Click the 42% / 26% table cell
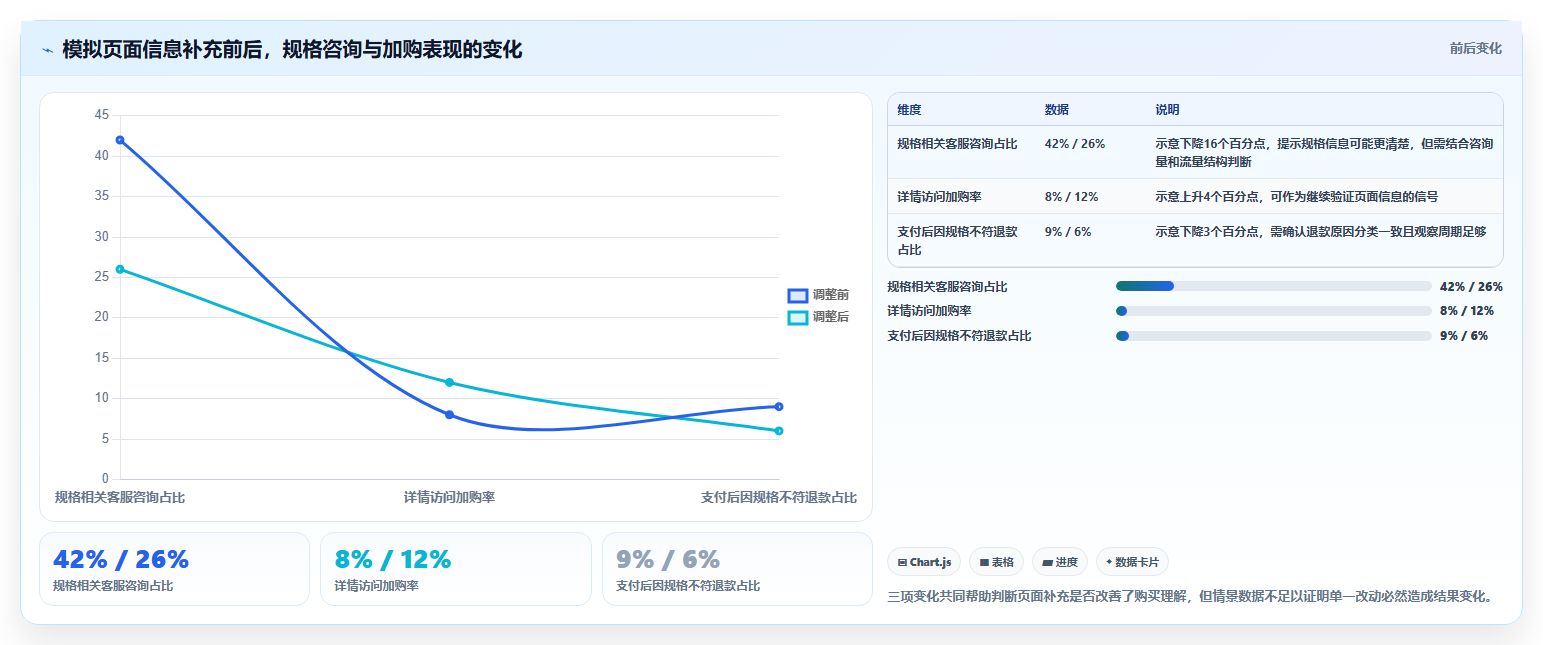 [1075, 144]
